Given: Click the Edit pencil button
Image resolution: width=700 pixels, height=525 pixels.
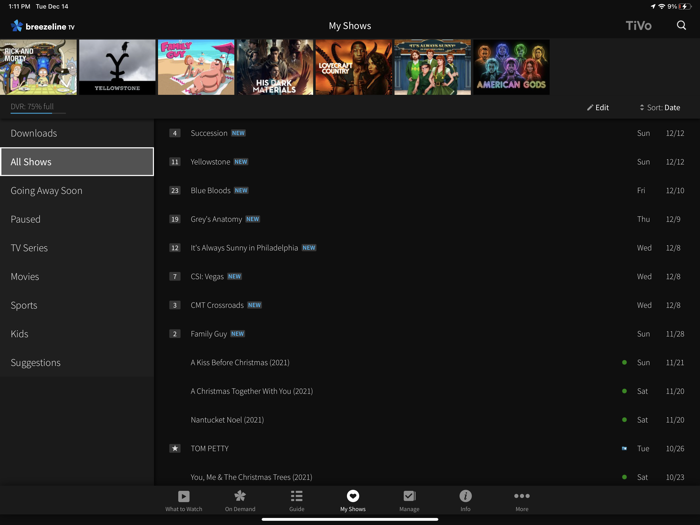Looking at the screenshot, I should 598,108.
